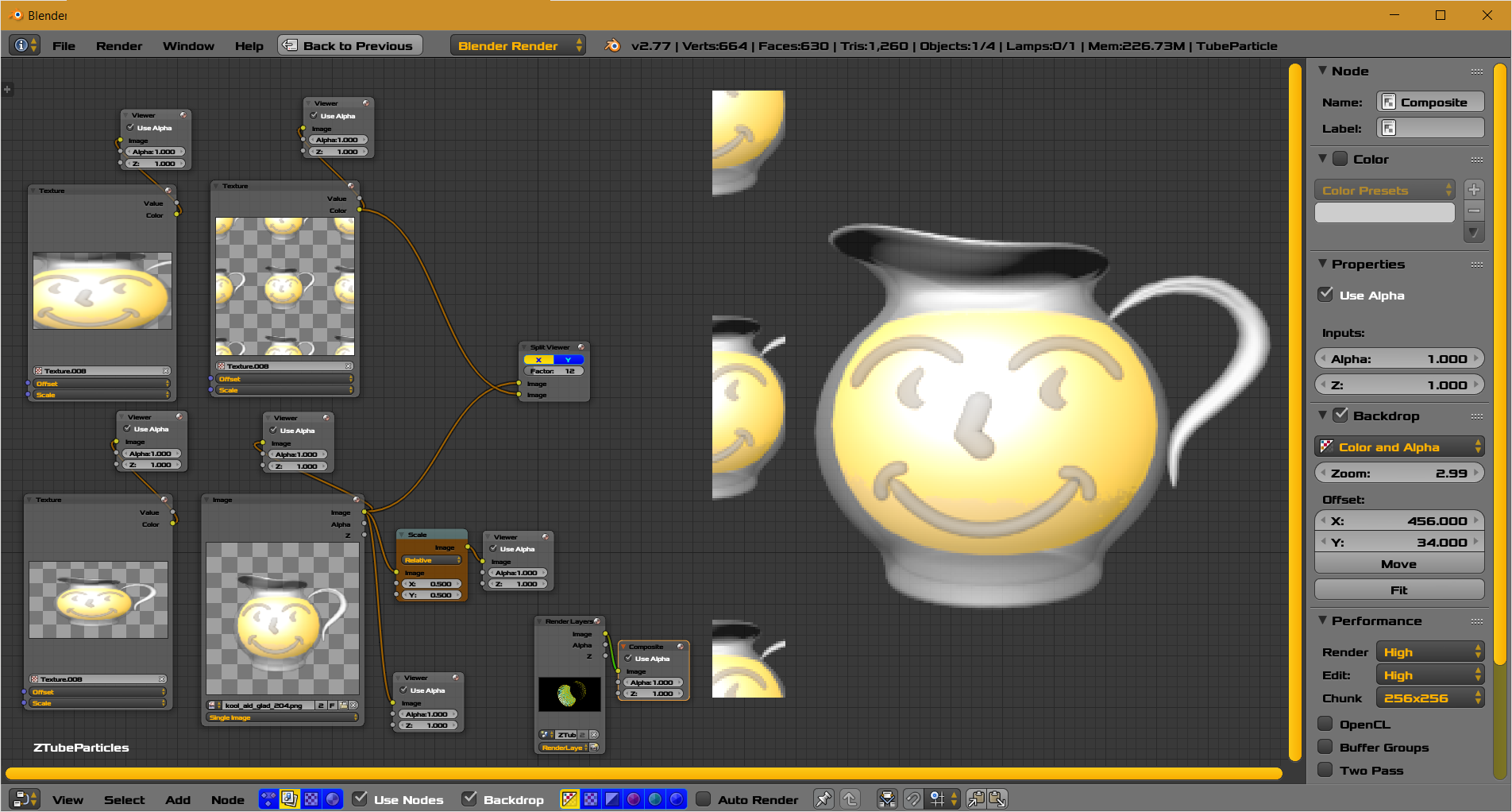
Task: Copy selected nodes to clipboard icon
Action: tap(977, 799)
